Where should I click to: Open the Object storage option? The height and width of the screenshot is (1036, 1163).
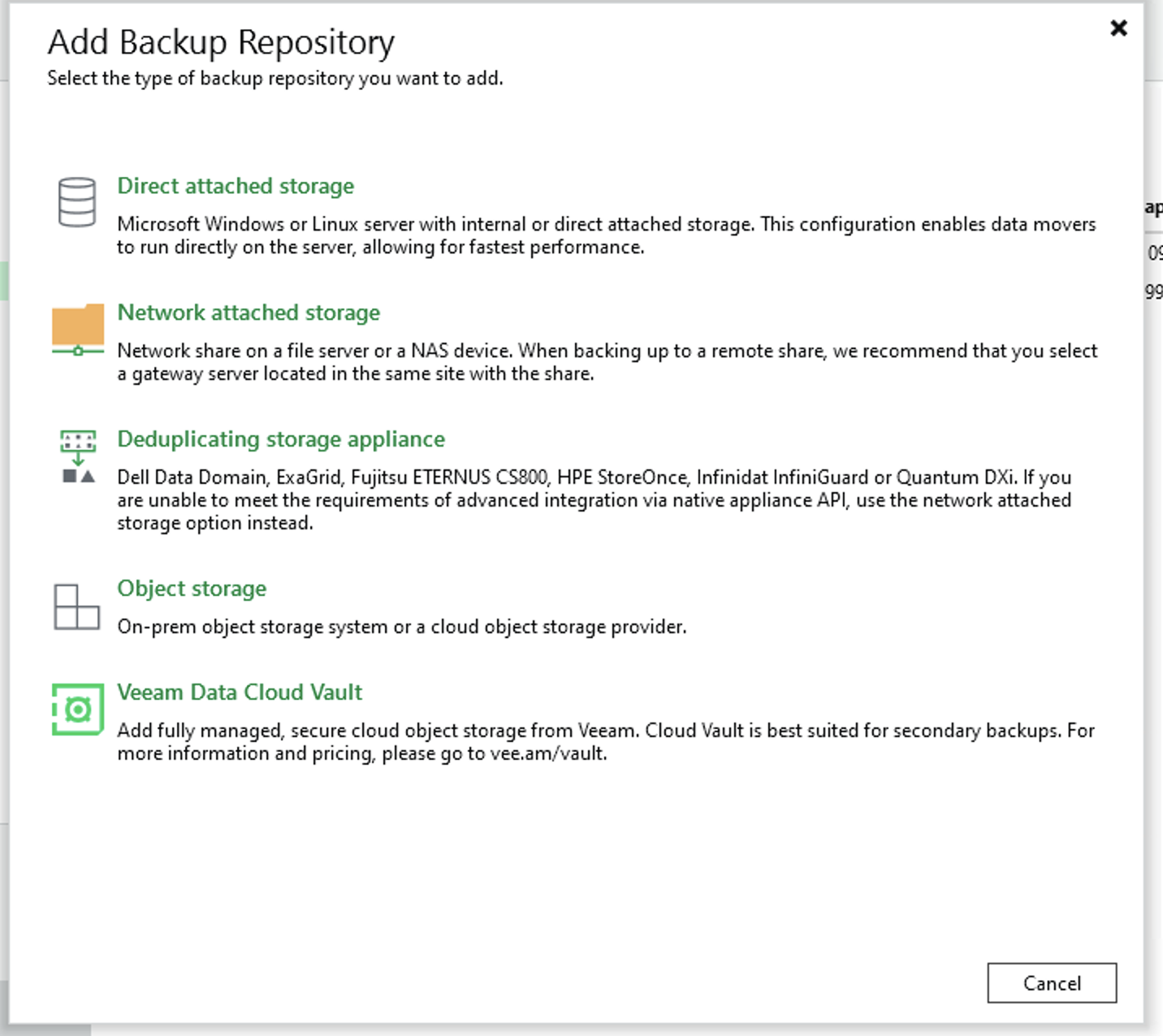click(x=192, y=589)
